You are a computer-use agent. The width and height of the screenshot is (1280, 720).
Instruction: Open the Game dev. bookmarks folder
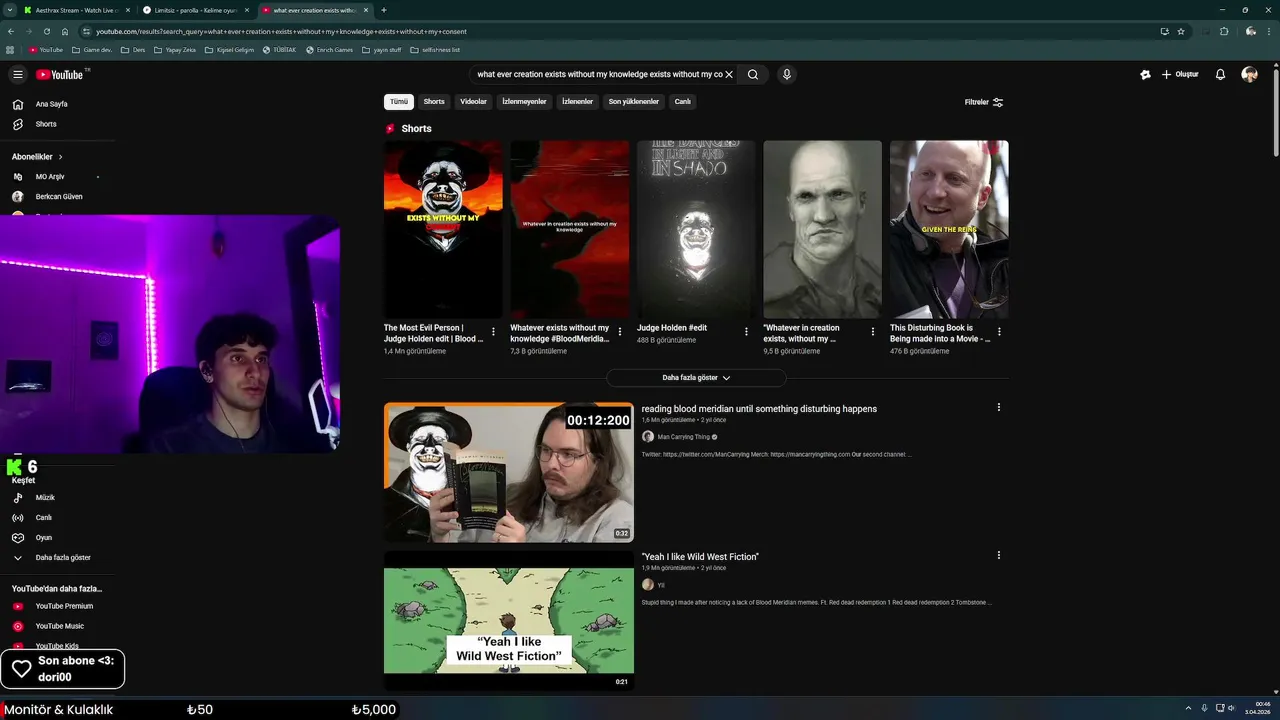(93, 49)
